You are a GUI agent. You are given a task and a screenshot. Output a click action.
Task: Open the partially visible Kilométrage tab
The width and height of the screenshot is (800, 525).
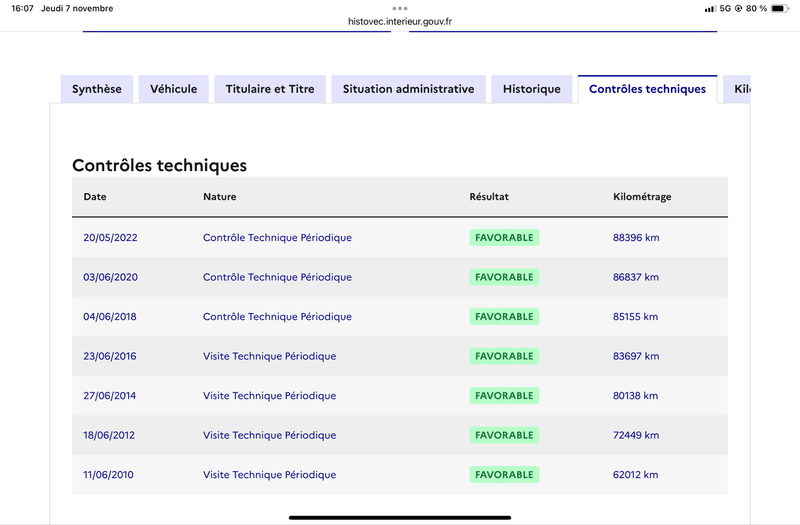point(737,89)
